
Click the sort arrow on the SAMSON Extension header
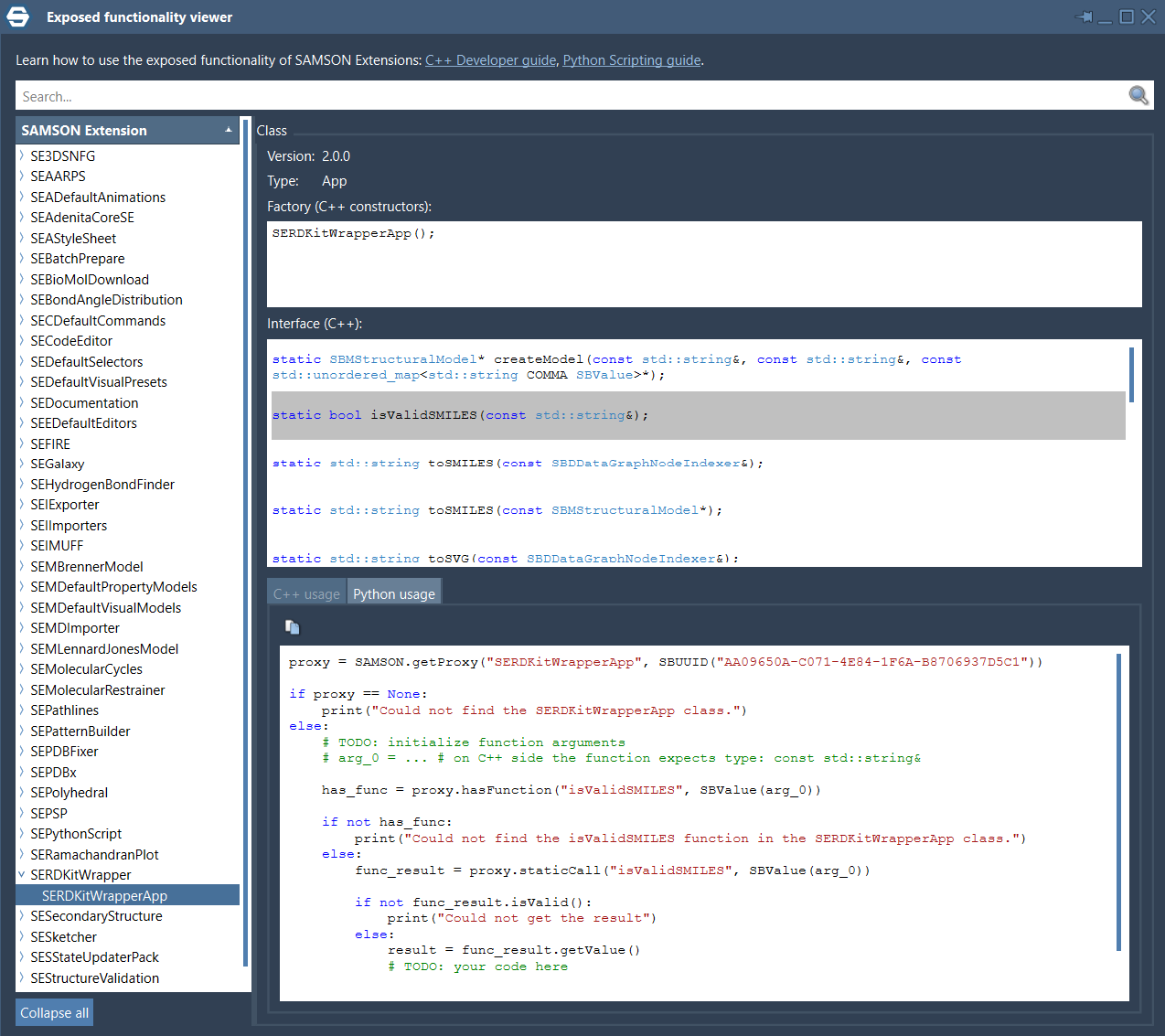[229, 129]
